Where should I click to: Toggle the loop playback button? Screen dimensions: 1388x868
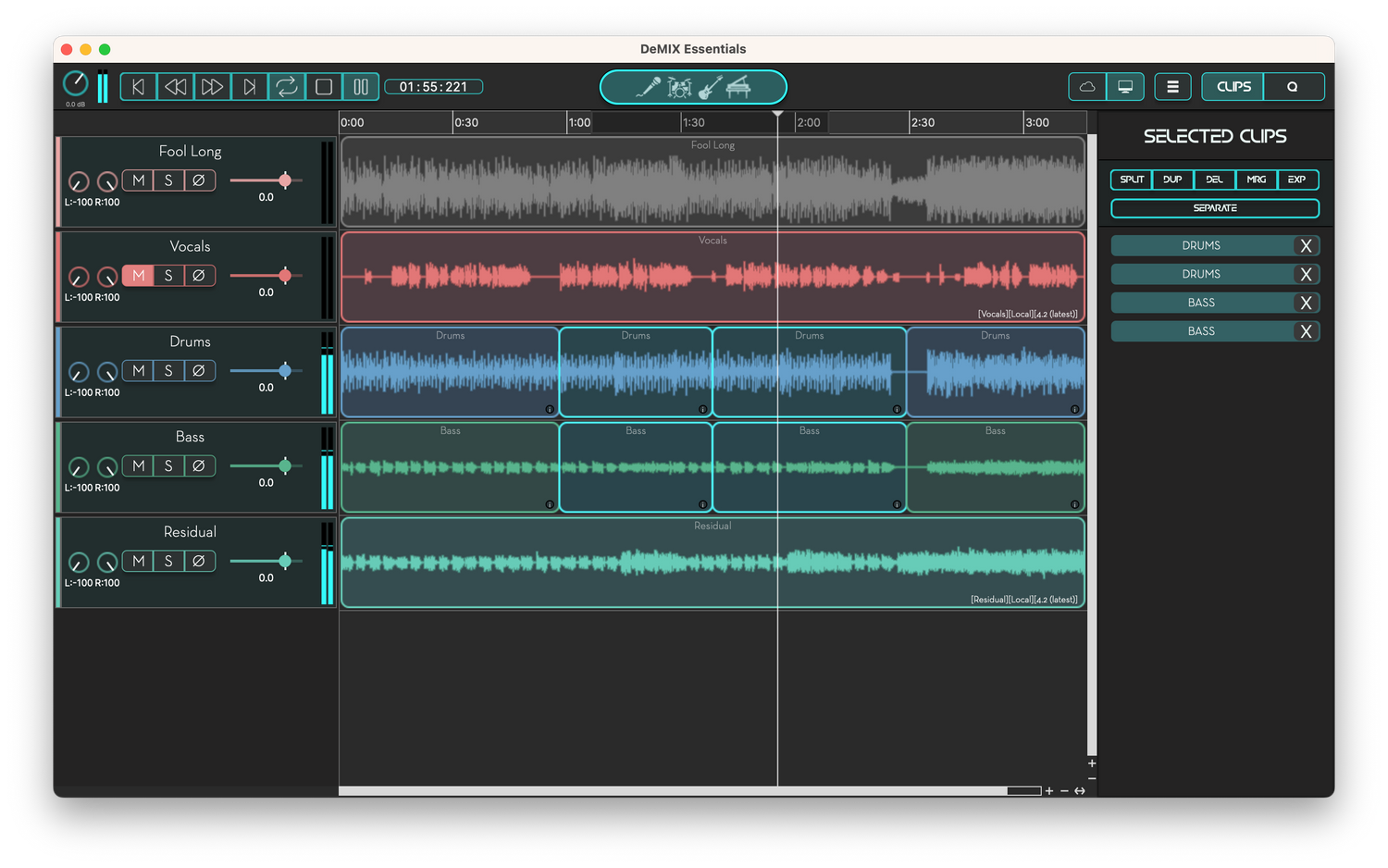[287, 87]
